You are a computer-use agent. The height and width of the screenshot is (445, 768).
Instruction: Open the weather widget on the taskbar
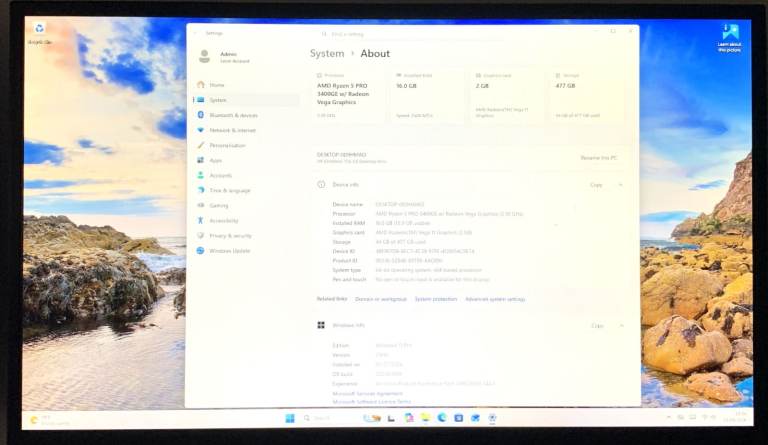tap(49, 420)
